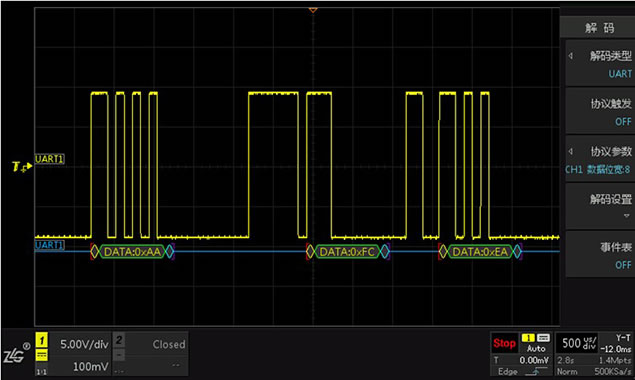
Task: Expand decode settings down arrow
Action: click(626, 216)
